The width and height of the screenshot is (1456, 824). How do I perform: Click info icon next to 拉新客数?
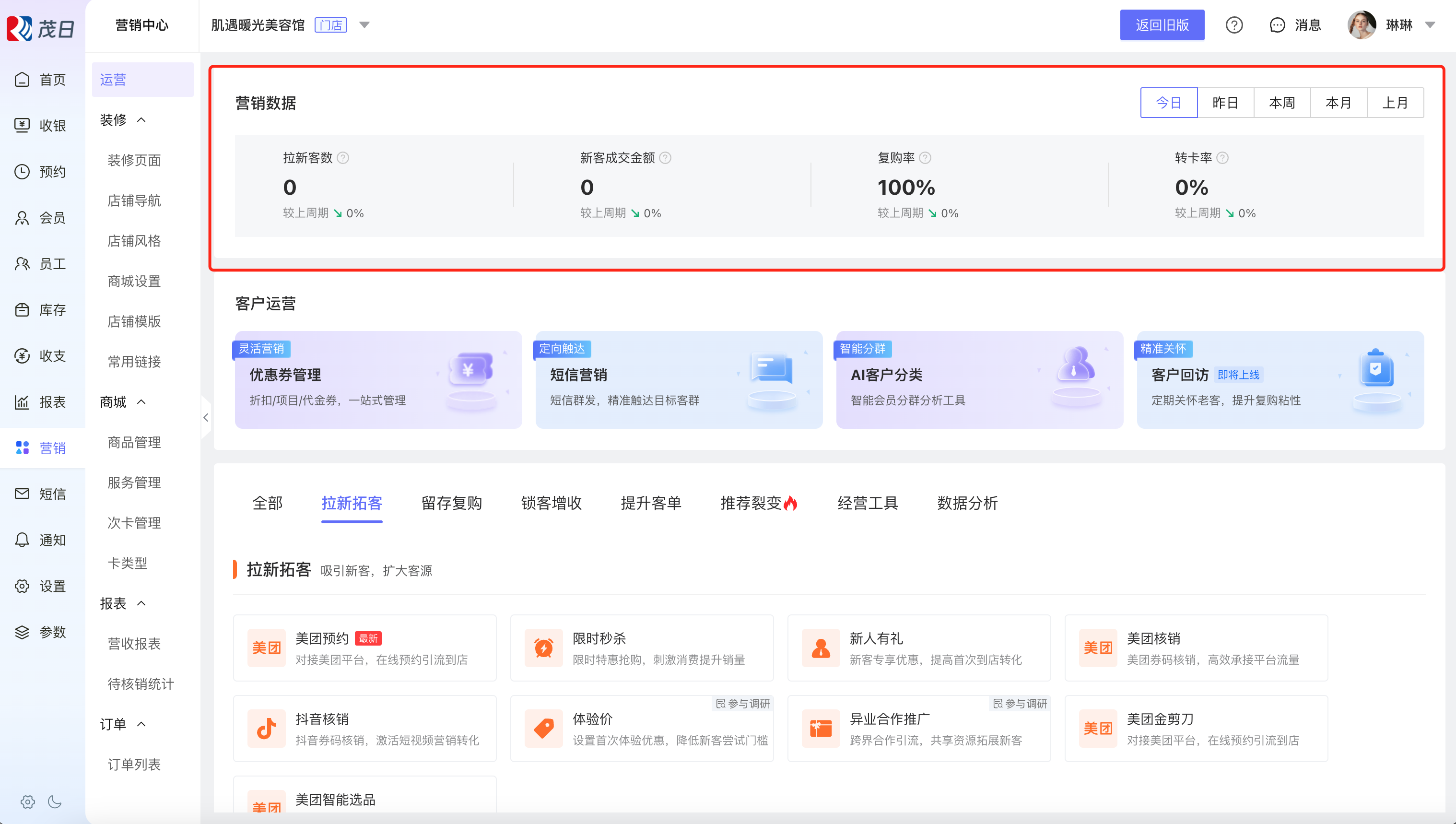tap(343, 158)
